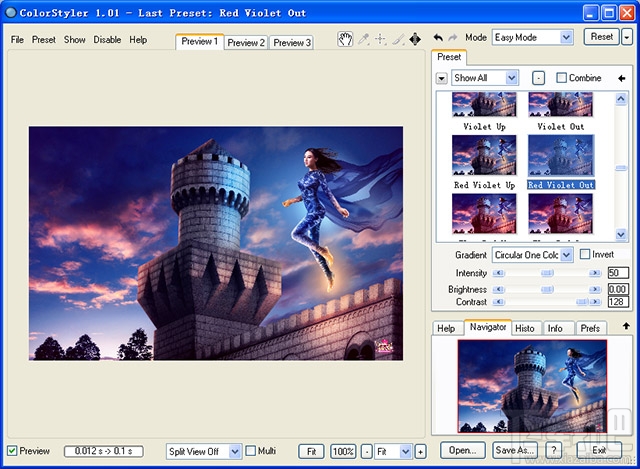
Task: Toggle the Invert checkbox
Action: click(x=585, y=254)
